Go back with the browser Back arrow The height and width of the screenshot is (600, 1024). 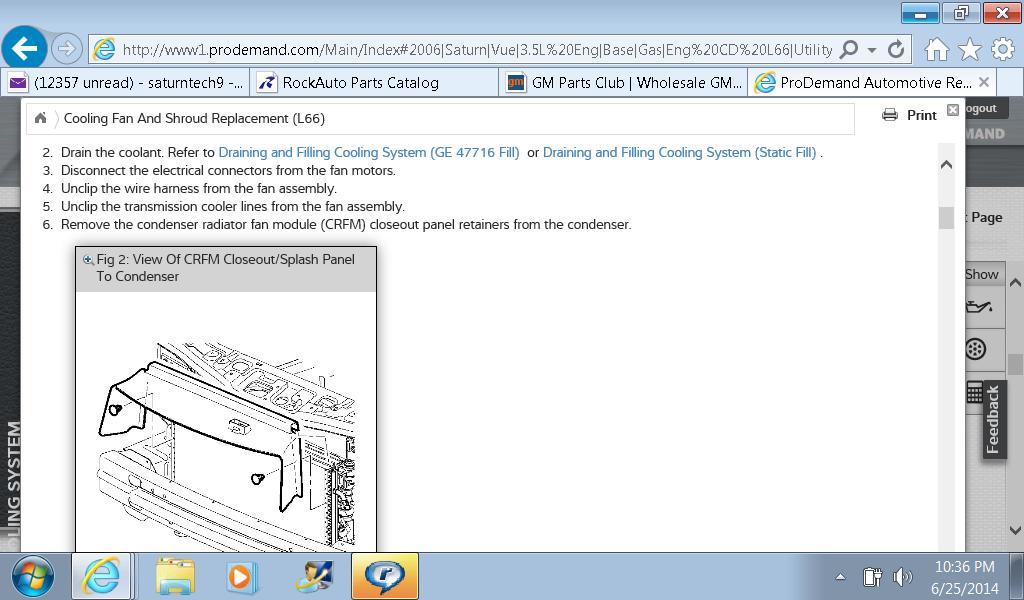(25, 48)
